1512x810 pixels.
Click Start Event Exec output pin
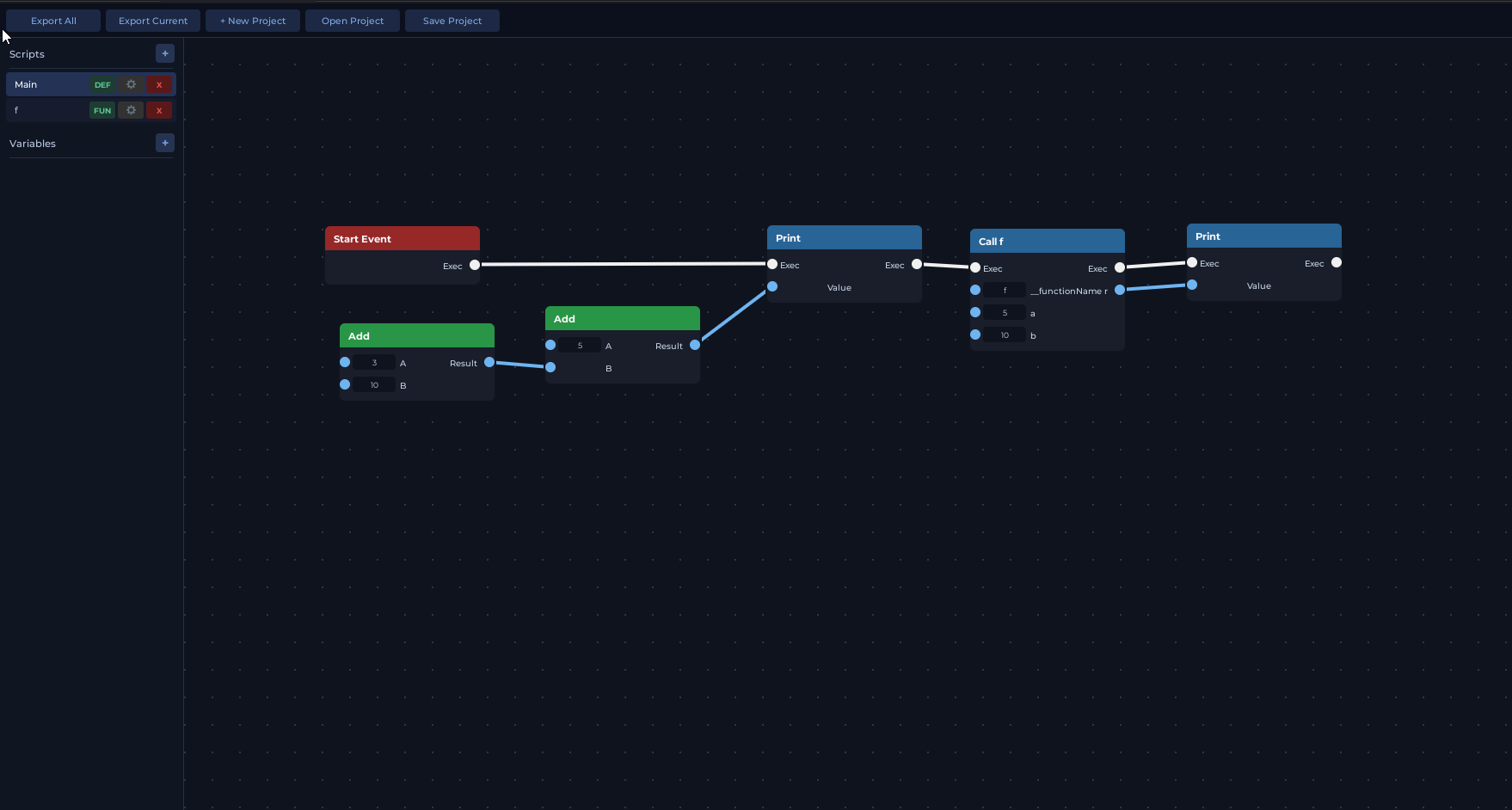tap(475, 265)
